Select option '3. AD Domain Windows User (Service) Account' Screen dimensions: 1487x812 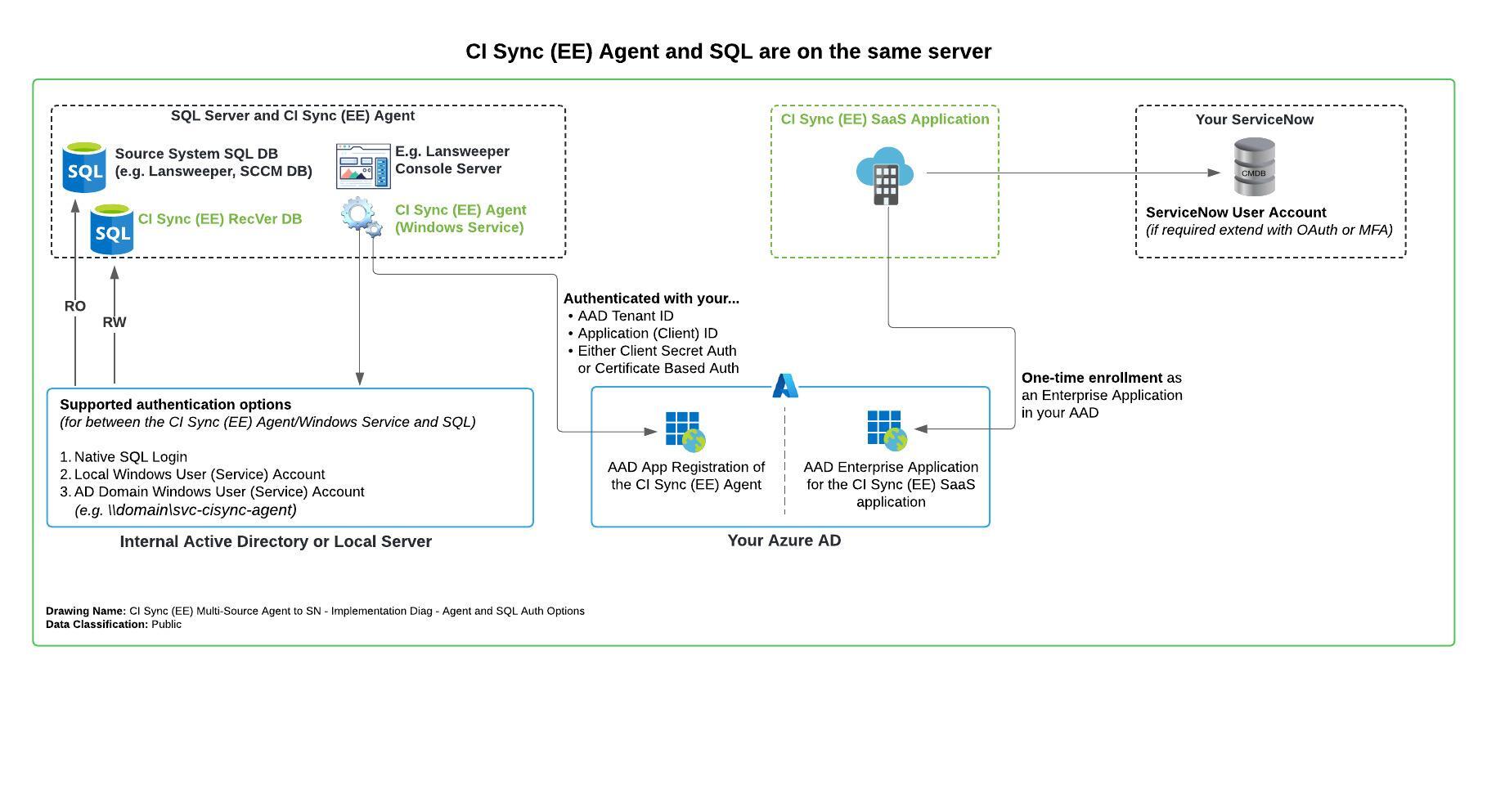pyautogui.click(x=212, y=491)
